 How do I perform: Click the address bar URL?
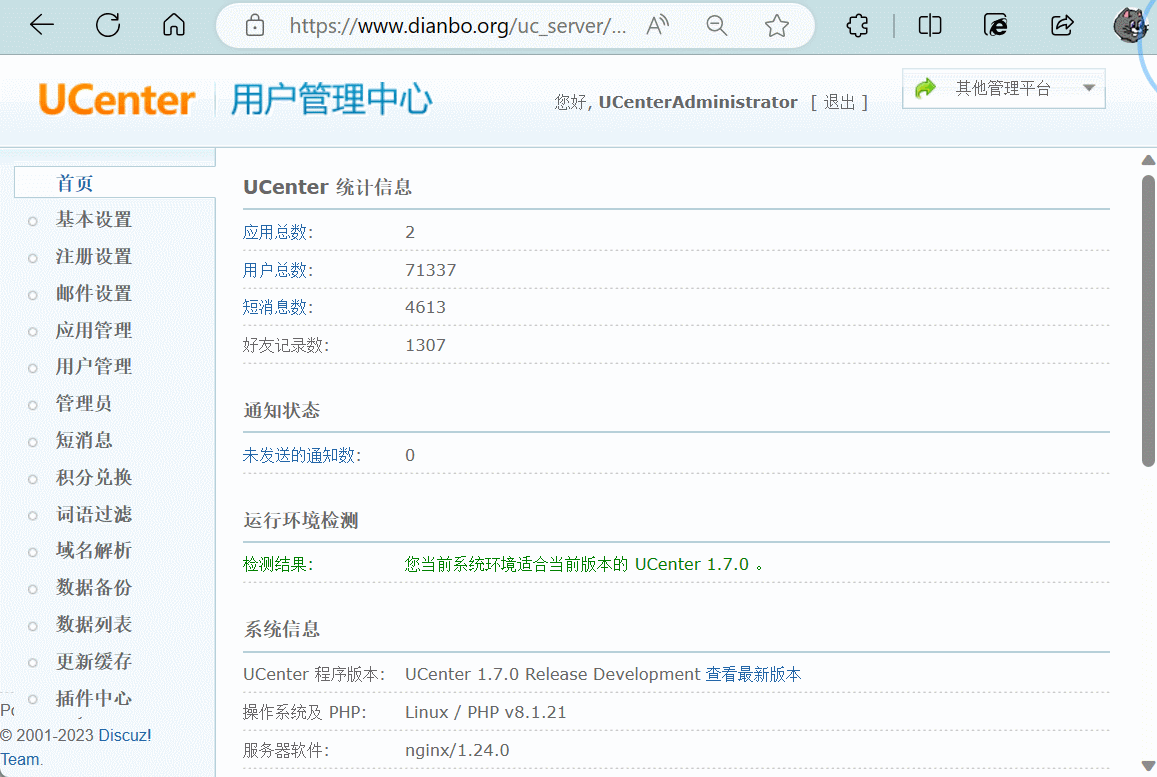click(457, 27)
